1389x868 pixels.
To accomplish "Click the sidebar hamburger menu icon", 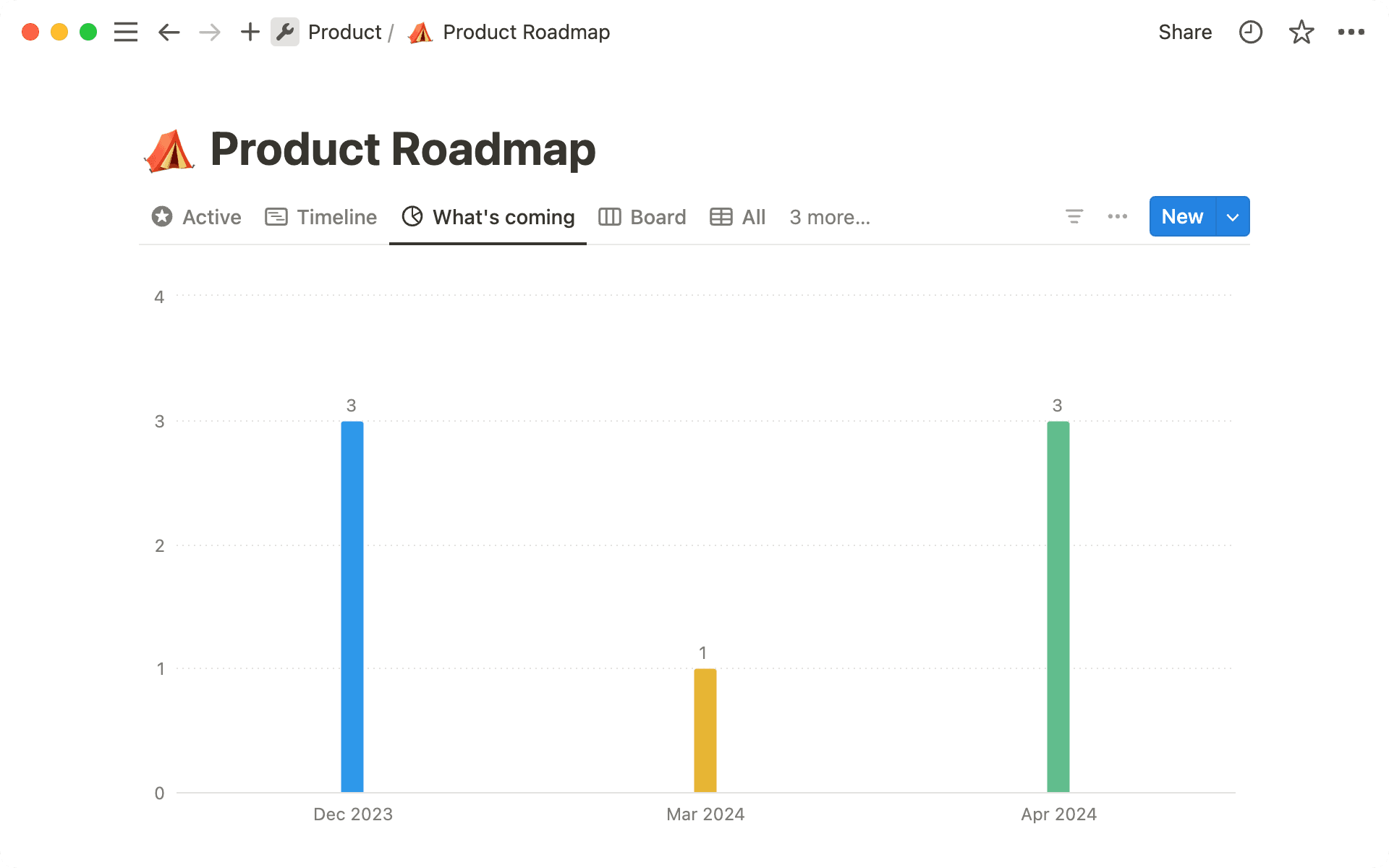I will (125, 32).
